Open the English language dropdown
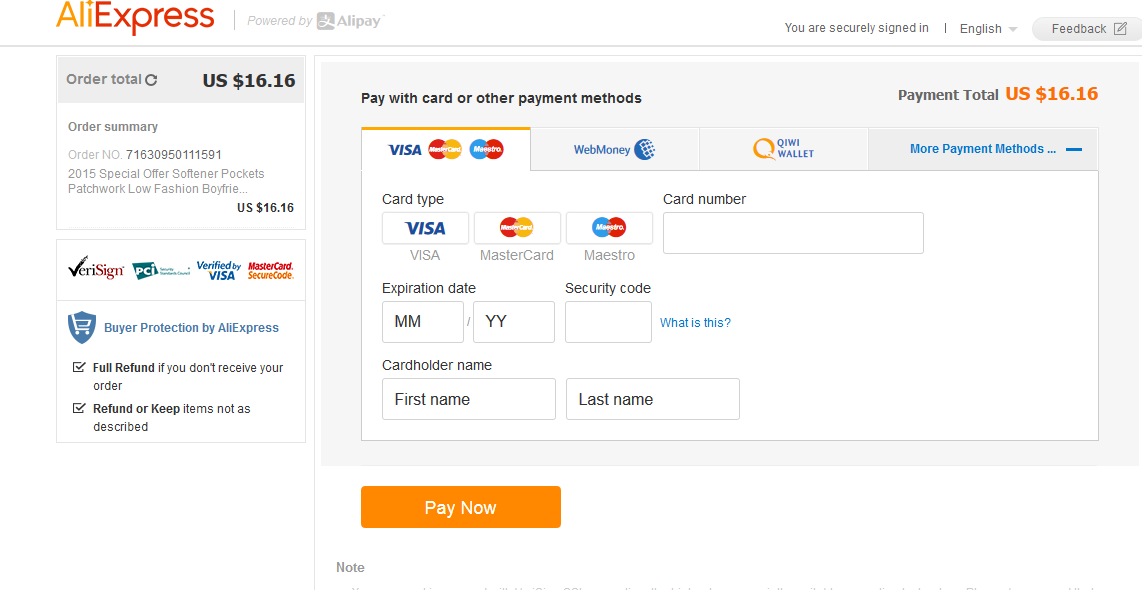This screenshot has width=1142, height=590. click(988, 29)
